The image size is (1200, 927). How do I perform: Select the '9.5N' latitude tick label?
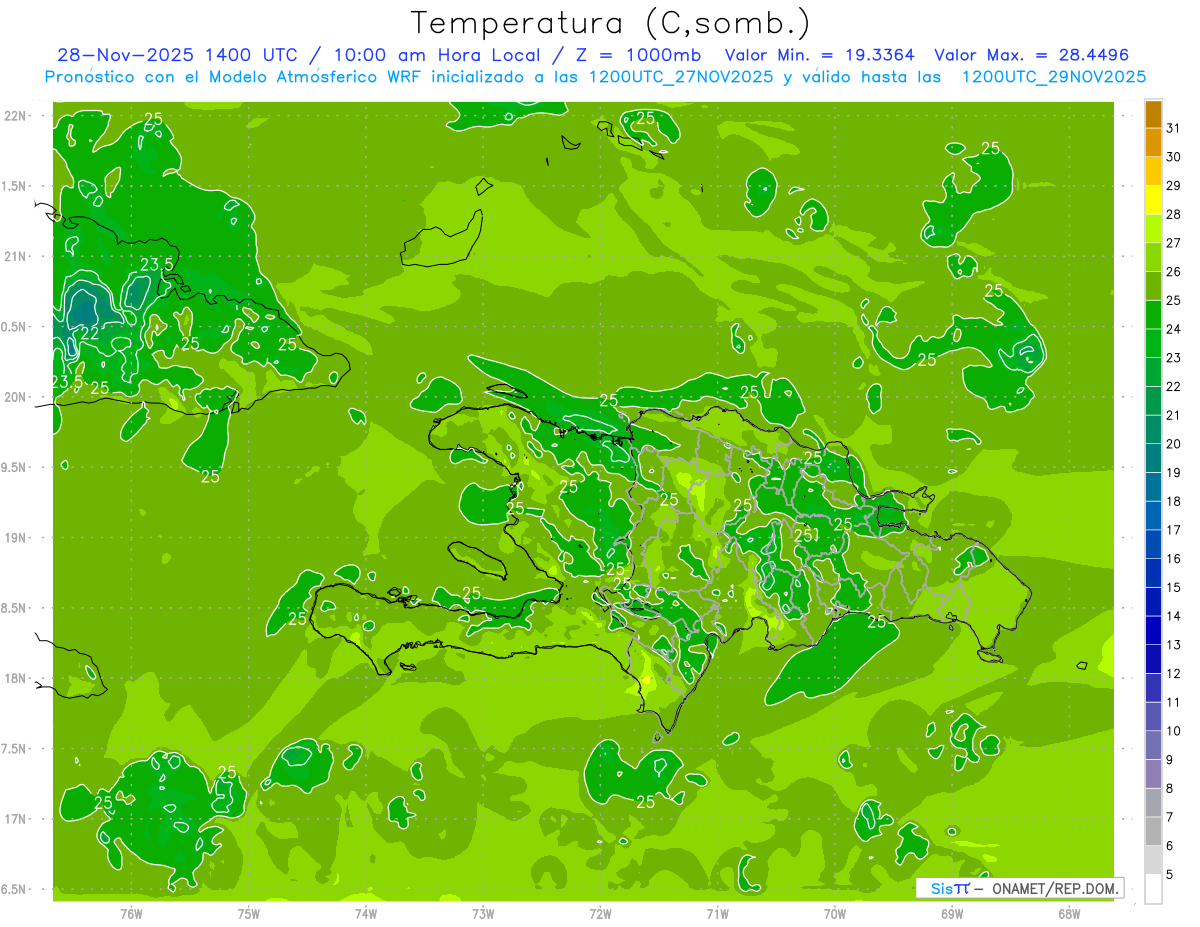pyautogui.click(x=15, y=467)
